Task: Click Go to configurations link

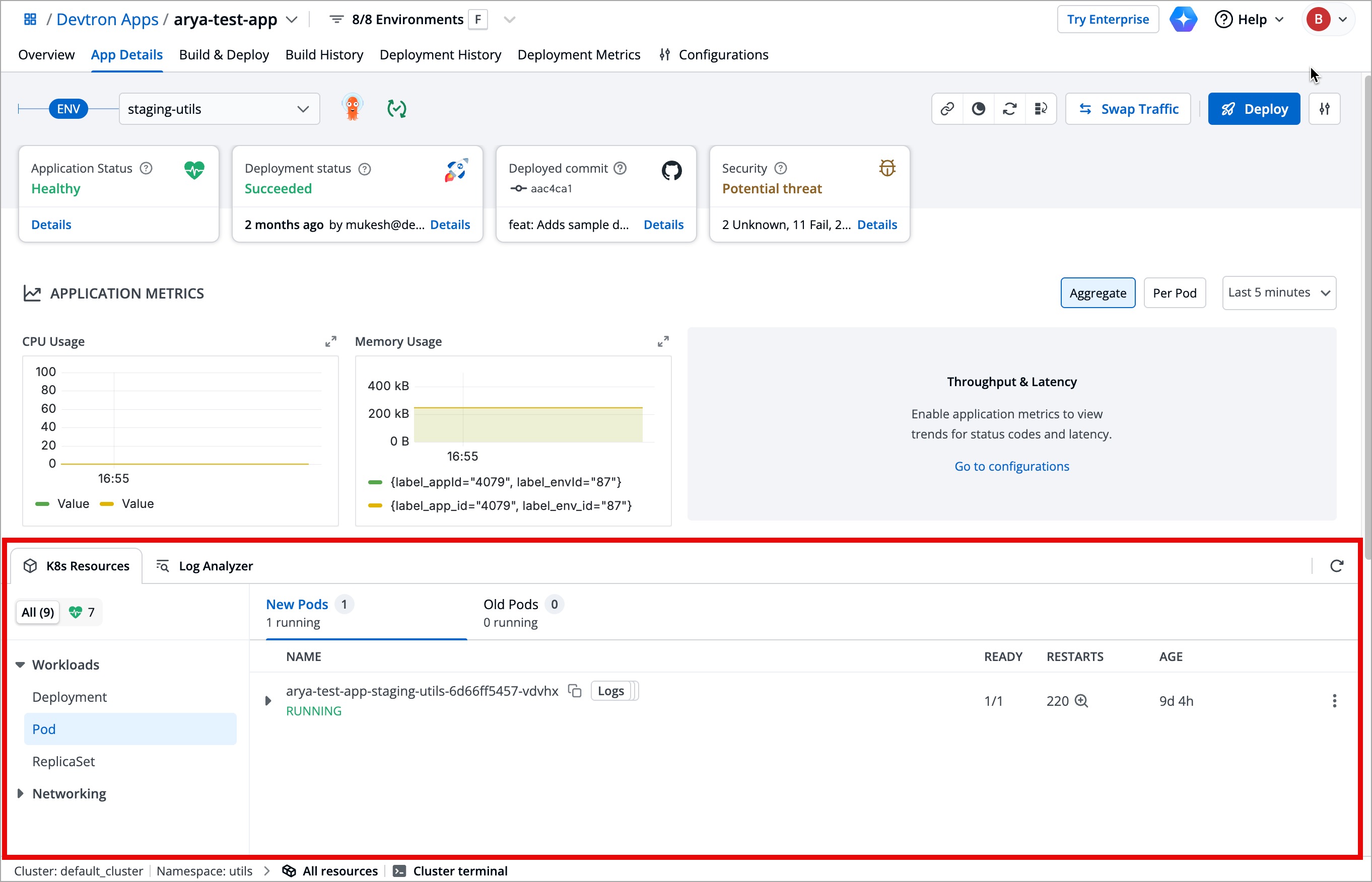Action: point(1011,466)
